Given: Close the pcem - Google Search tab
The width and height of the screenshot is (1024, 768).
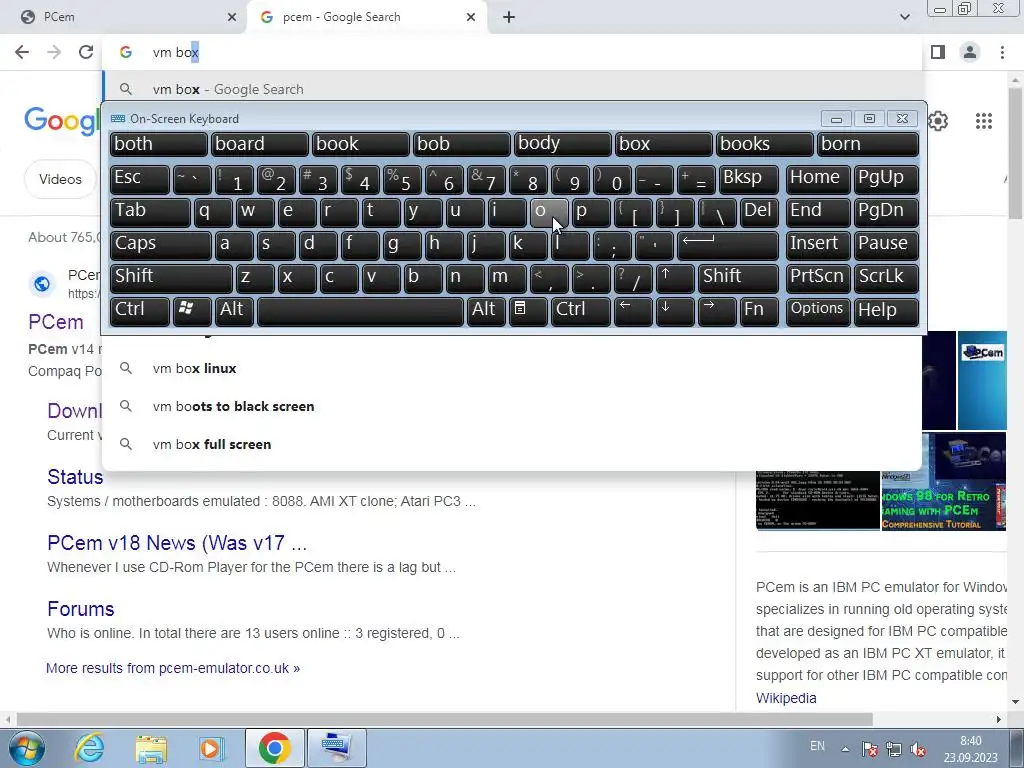Looking at the screenshot, I should pos(471,18).
